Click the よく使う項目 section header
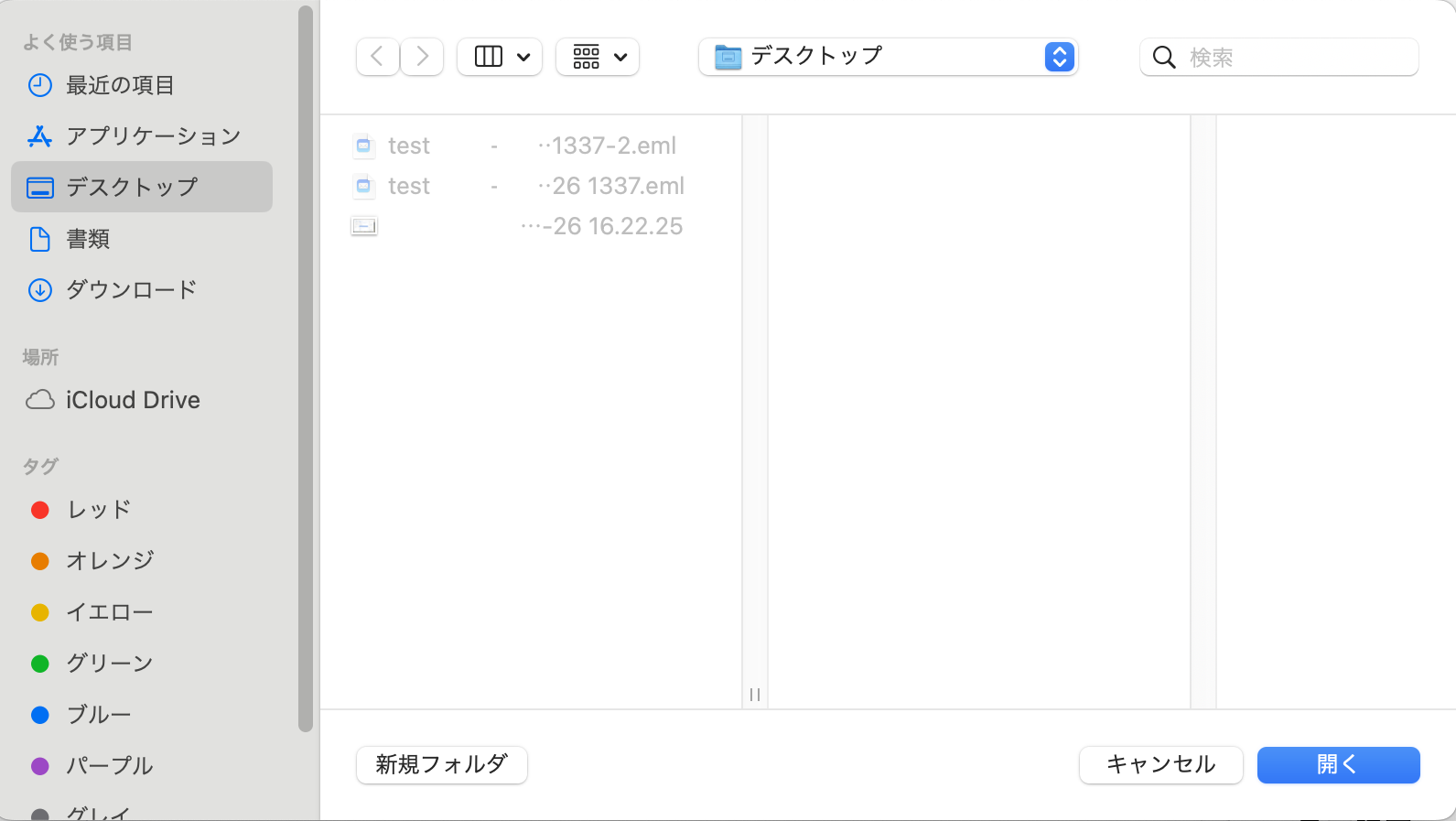1456x821 pixels. (x=78, y=42)
